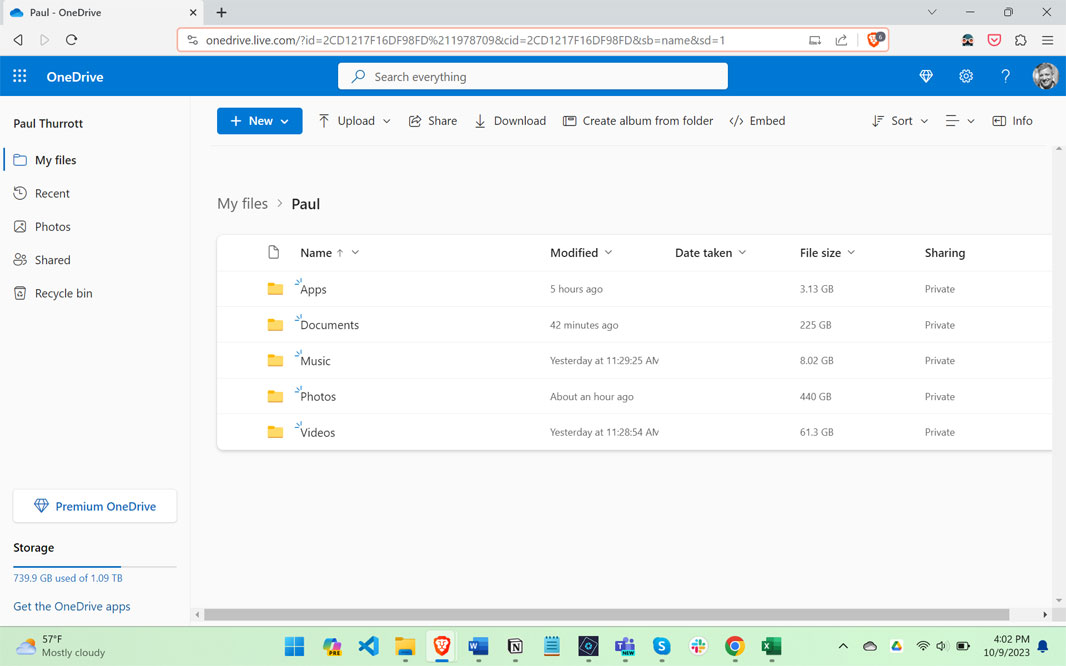
Task: Open the Microsoft apps launcher grid
Action: coord(20,76)
